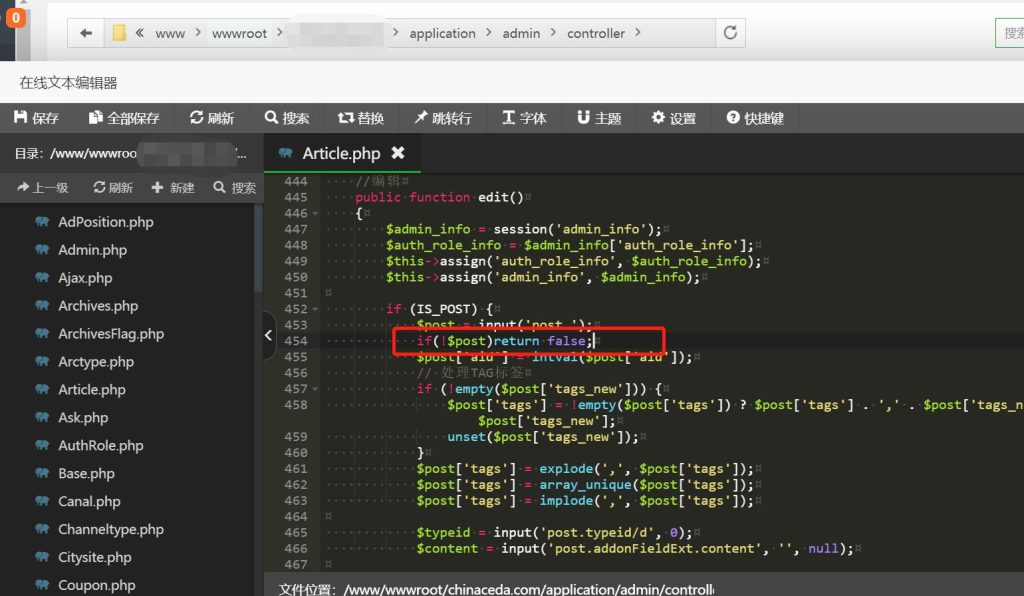Click the PHP icon beside Base.php
This screenshot has height=596, width=1024.
[x=42, y=473]
